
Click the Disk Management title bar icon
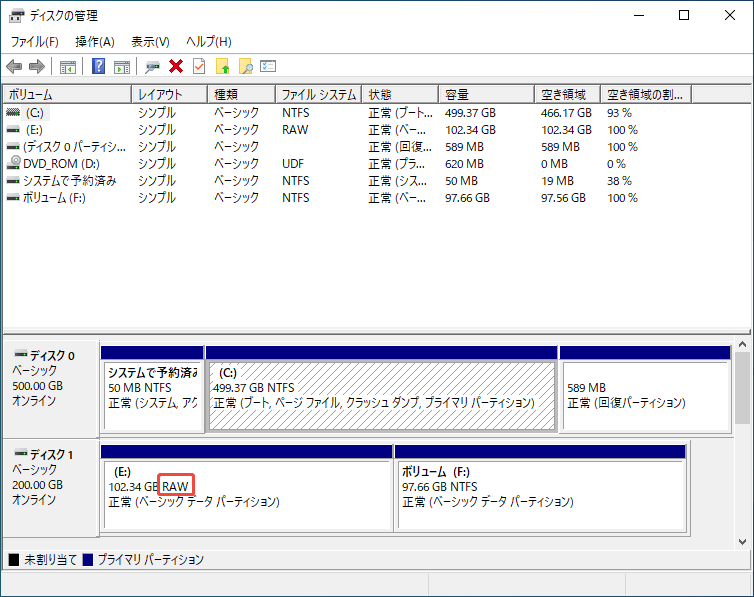pos(16,16)
